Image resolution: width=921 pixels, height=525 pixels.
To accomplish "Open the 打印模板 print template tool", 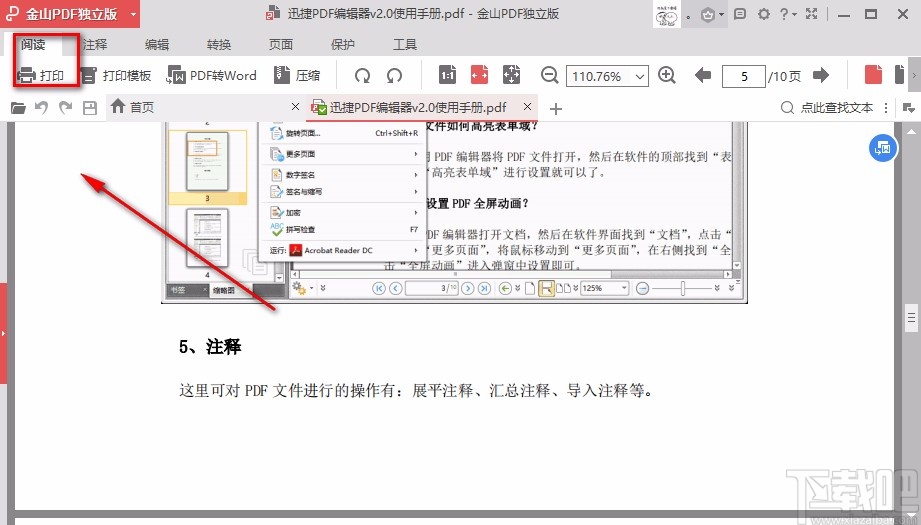I will [116, 75].
